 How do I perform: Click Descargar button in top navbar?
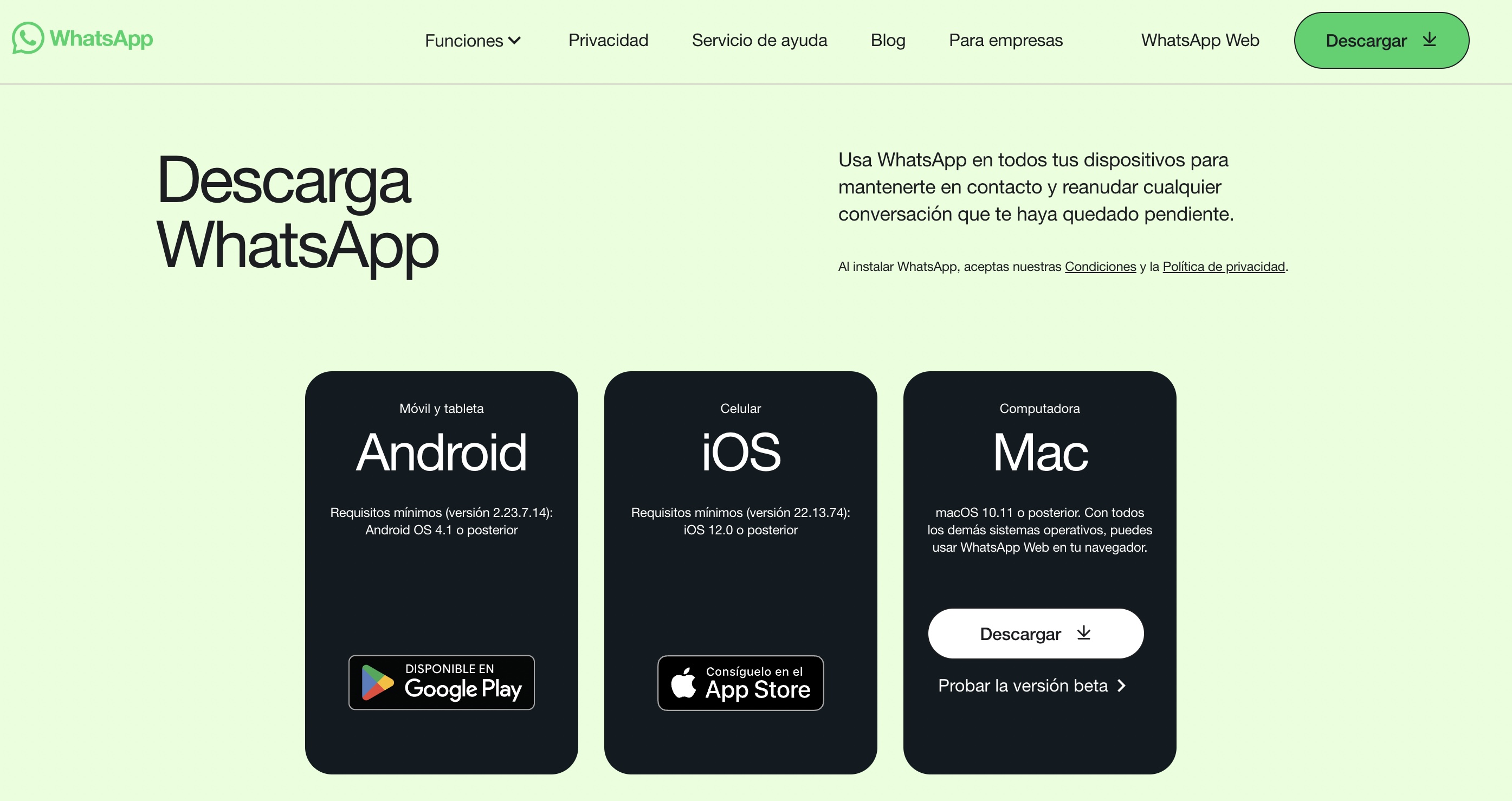1381,40
